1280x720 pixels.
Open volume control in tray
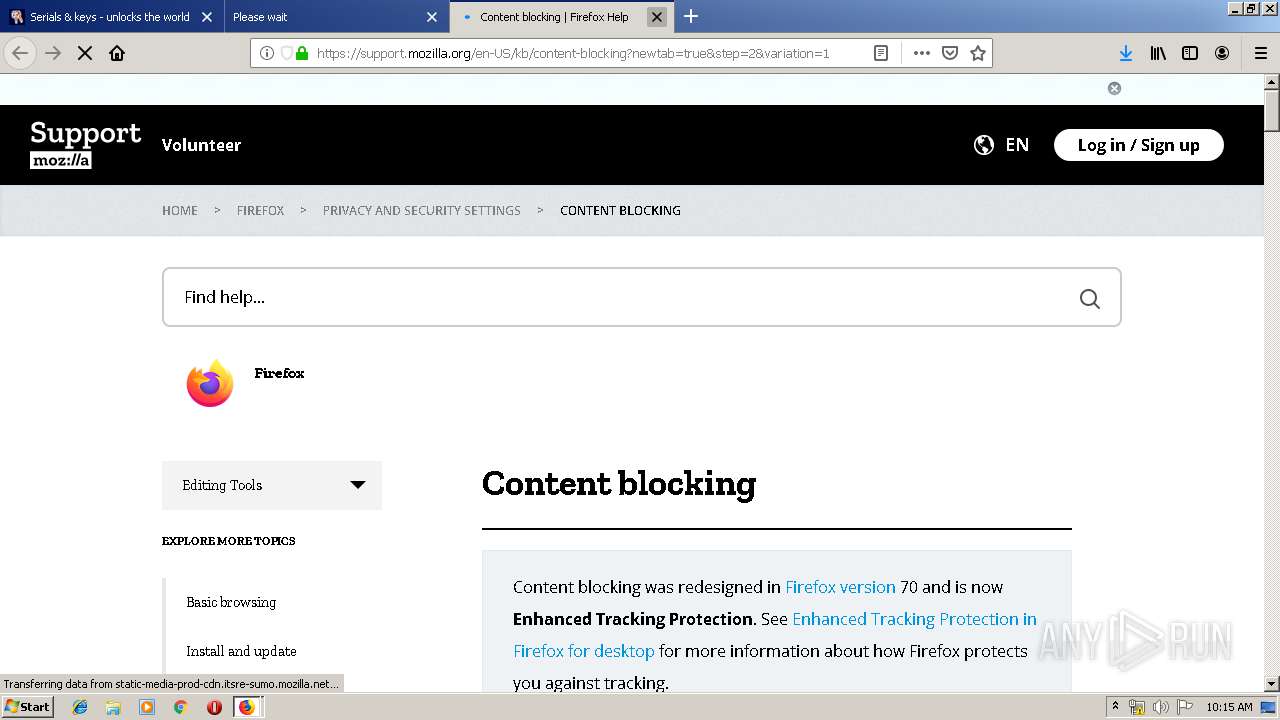(x=1161, y=707)
